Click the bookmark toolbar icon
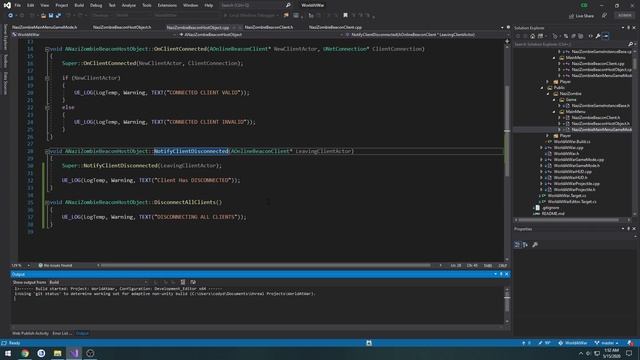 click(x=345, y=16)
